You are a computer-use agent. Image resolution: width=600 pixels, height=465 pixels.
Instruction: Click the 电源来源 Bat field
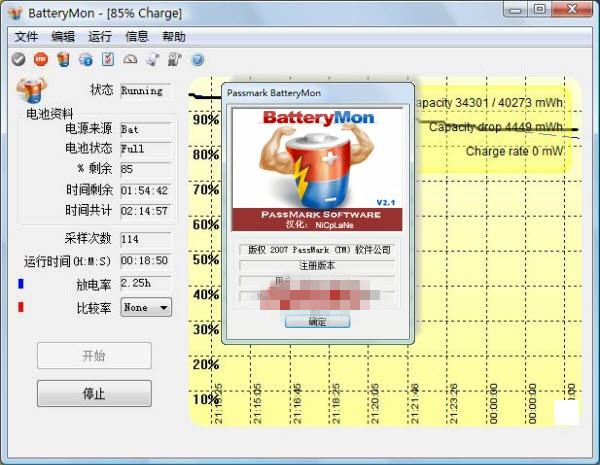coord(145,130)
